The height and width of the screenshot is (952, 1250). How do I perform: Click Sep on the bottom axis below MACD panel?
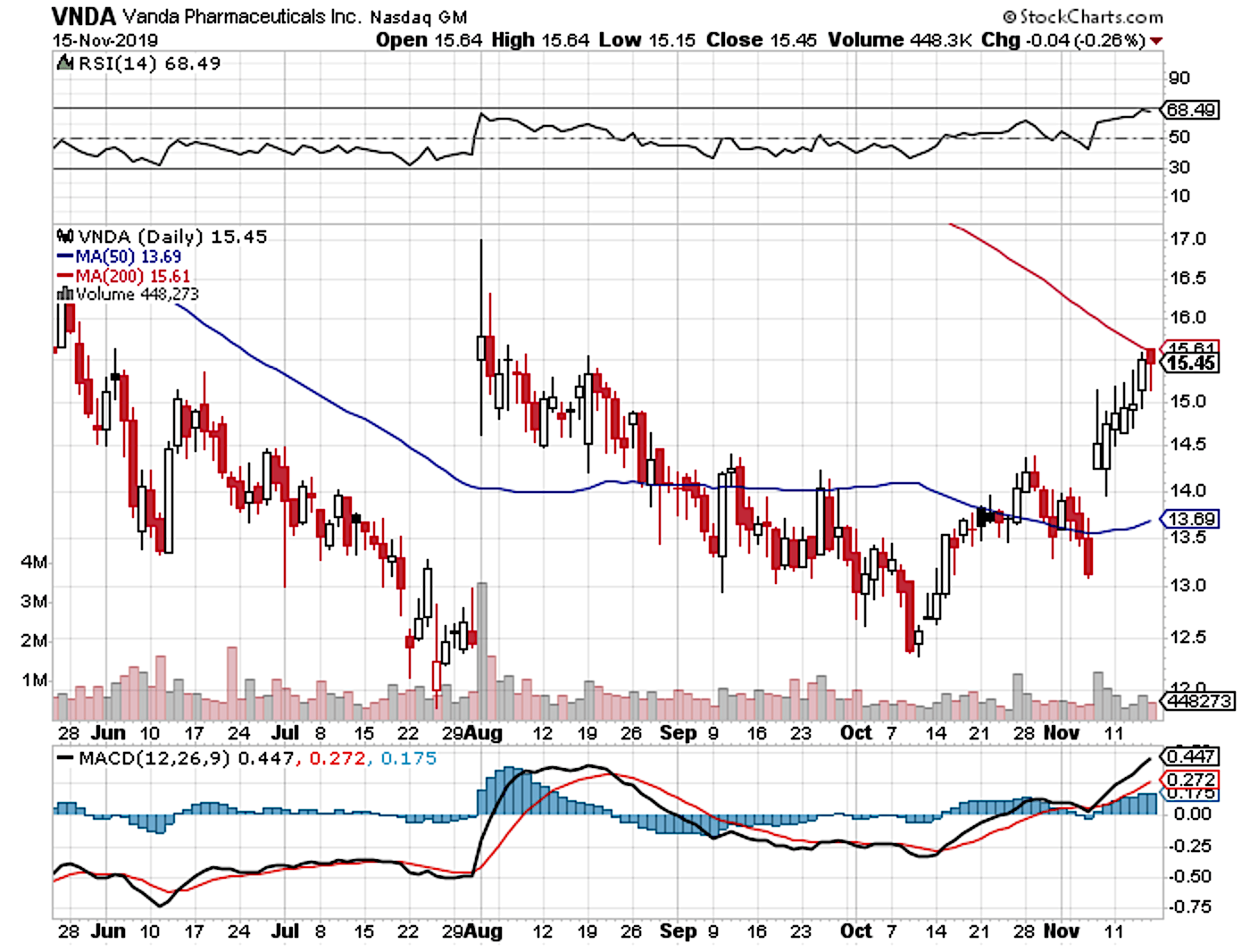point(678,931)
